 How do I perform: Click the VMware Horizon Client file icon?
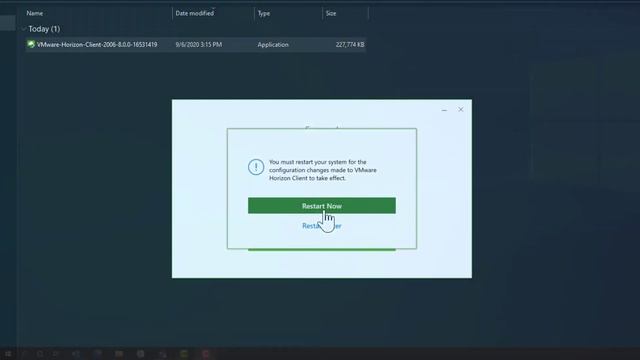click(31, 44)
